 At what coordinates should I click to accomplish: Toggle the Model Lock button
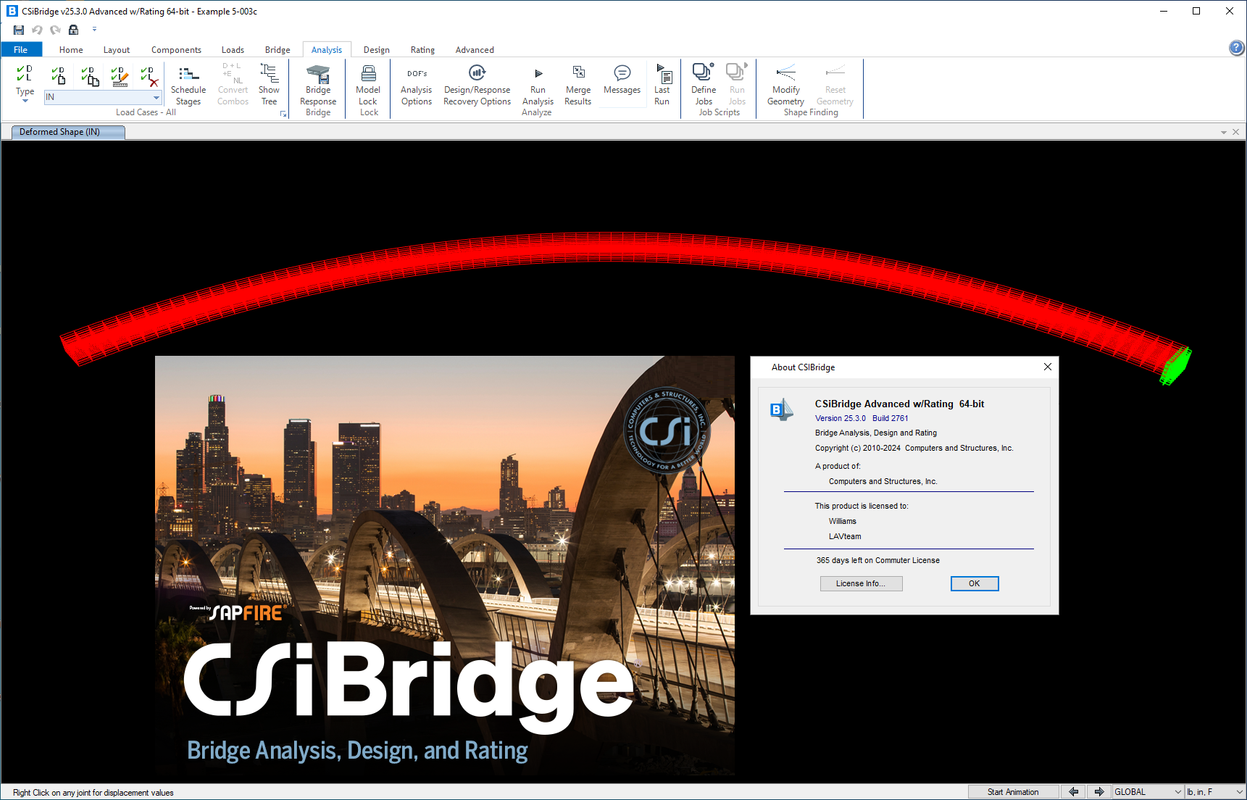[x=368, y=85]
